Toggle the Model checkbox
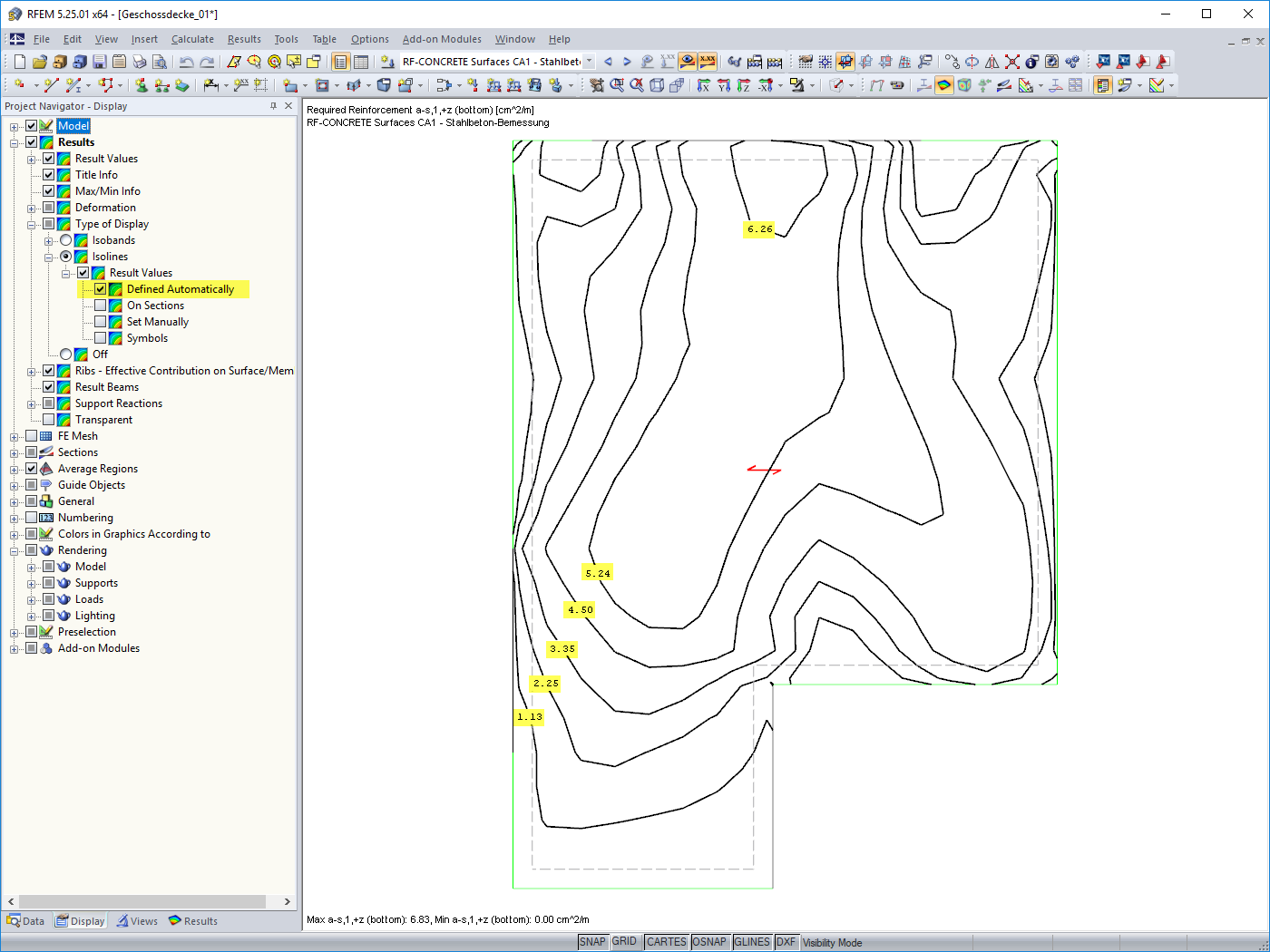 pyautogui.click(x=32, y=126)
